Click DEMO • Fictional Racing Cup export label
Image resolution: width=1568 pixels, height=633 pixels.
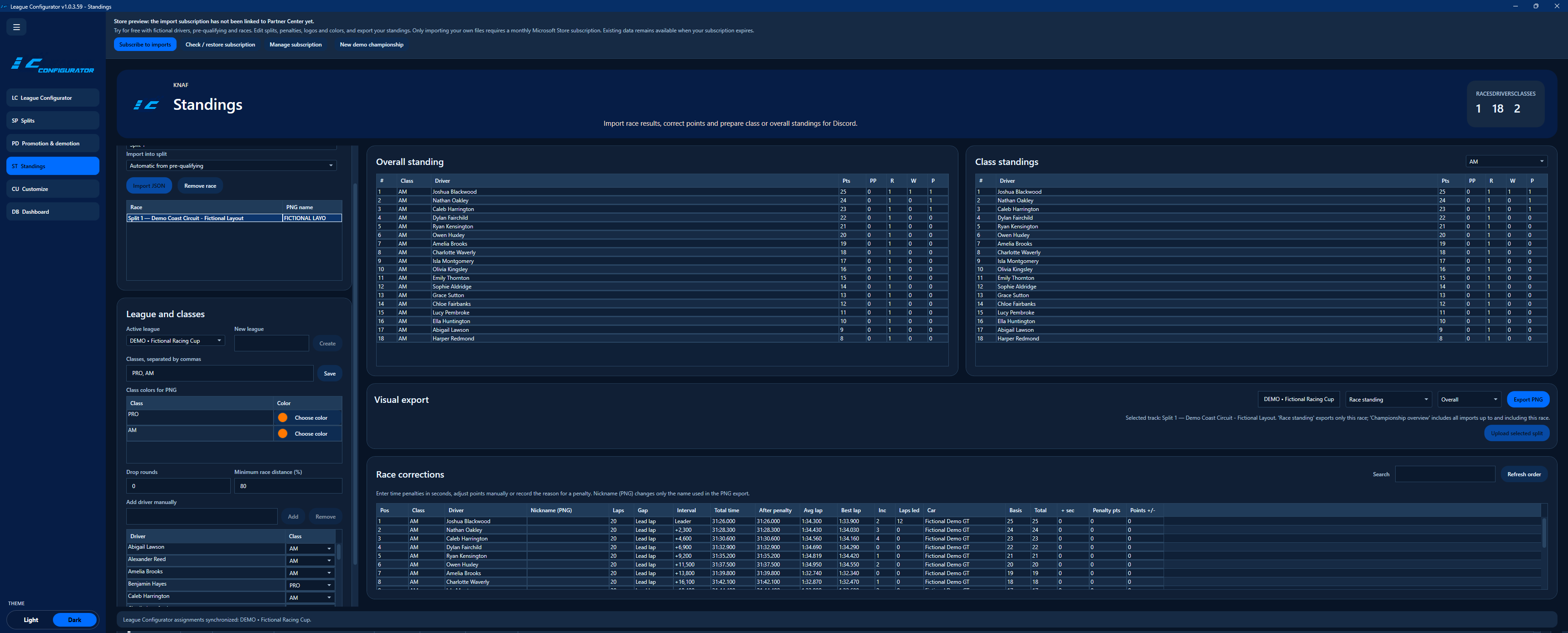tap(1299, 399)
